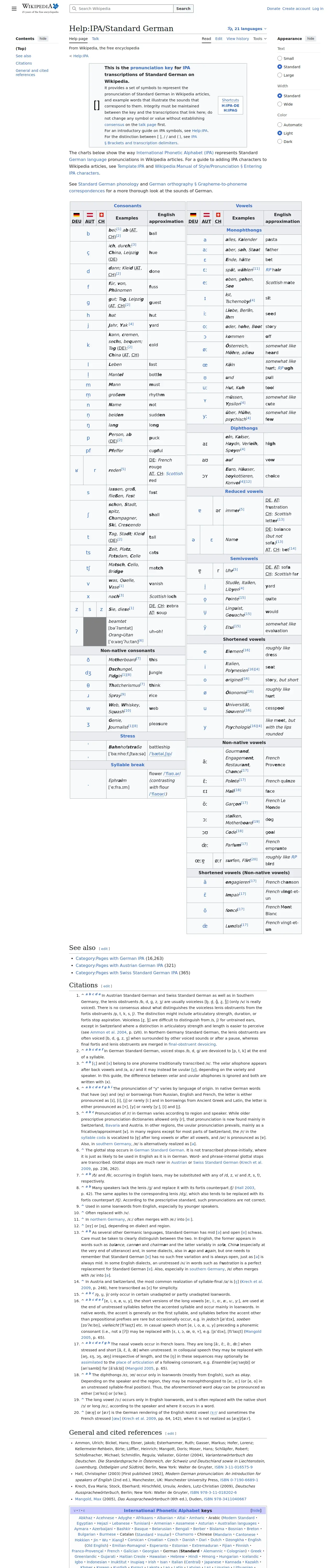This screenshot has width=336, height=1568.
Task: Click the Swiss flag in the Consonants table
Action: [x=101, y=215]
